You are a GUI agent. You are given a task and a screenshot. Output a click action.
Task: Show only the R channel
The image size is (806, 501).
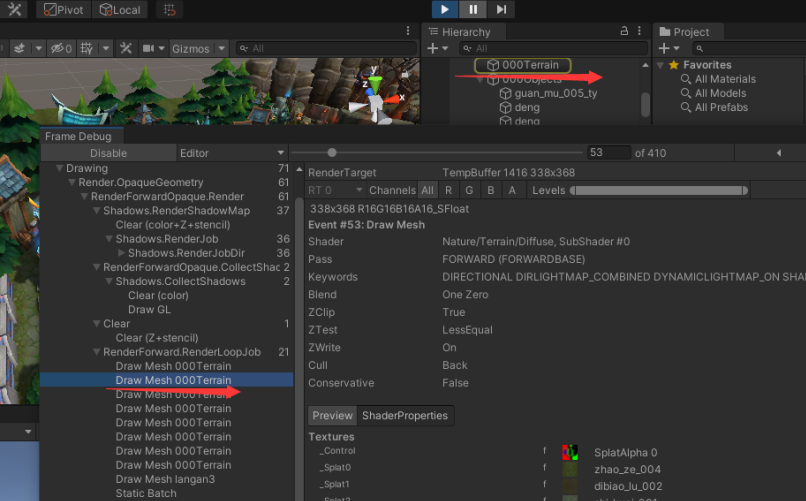[448, 191]
